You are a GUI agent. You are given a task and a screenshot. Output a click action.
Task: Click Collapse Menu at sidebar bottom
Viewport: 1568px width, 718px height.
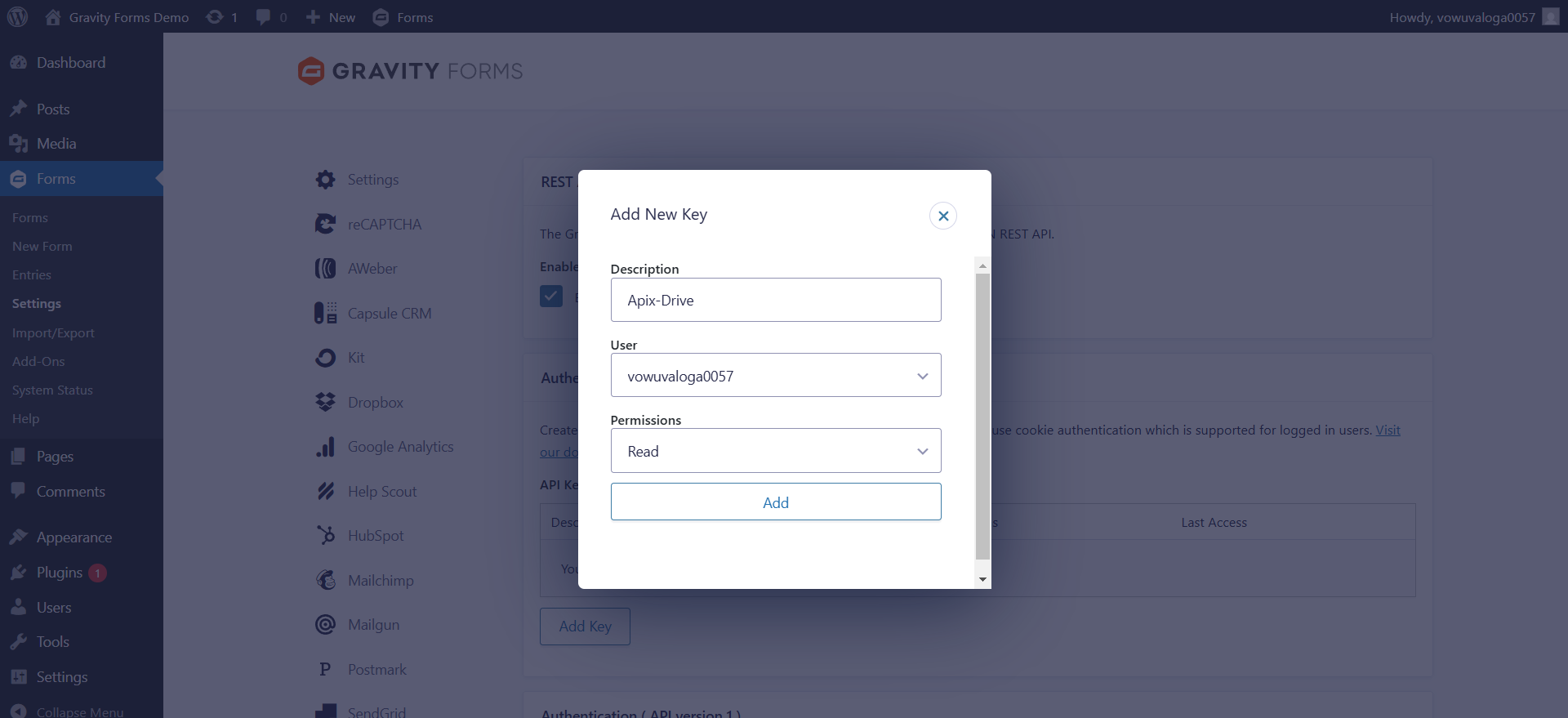tap(80, 711)
